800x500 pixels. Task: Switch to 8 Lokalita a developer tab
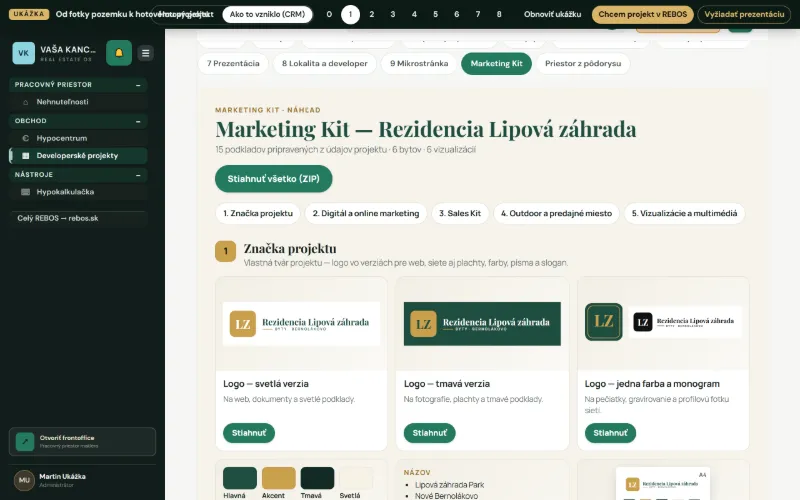(325, 63)
